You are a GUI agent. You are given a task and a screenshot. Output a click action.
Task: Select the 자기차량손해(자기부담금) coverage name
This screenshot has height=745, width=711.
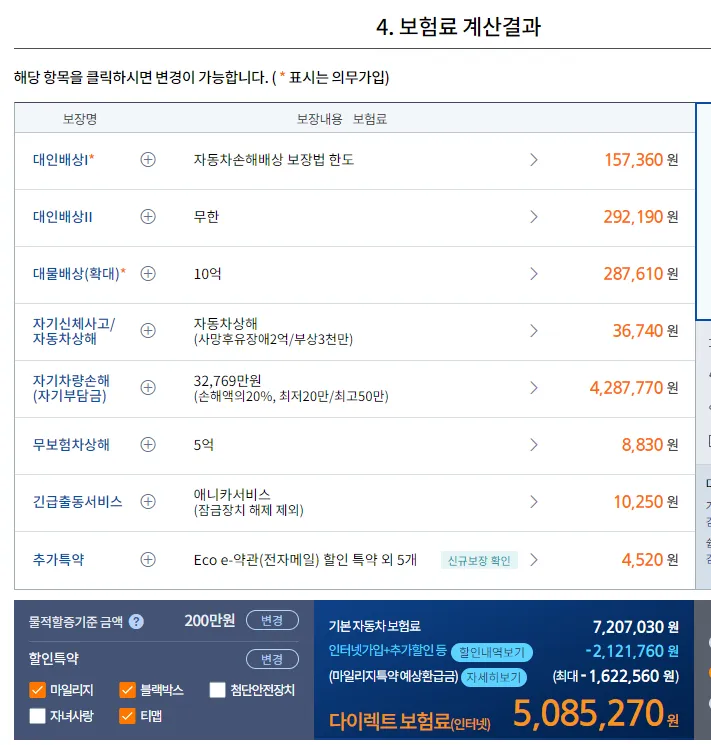(x=71, y=388)
